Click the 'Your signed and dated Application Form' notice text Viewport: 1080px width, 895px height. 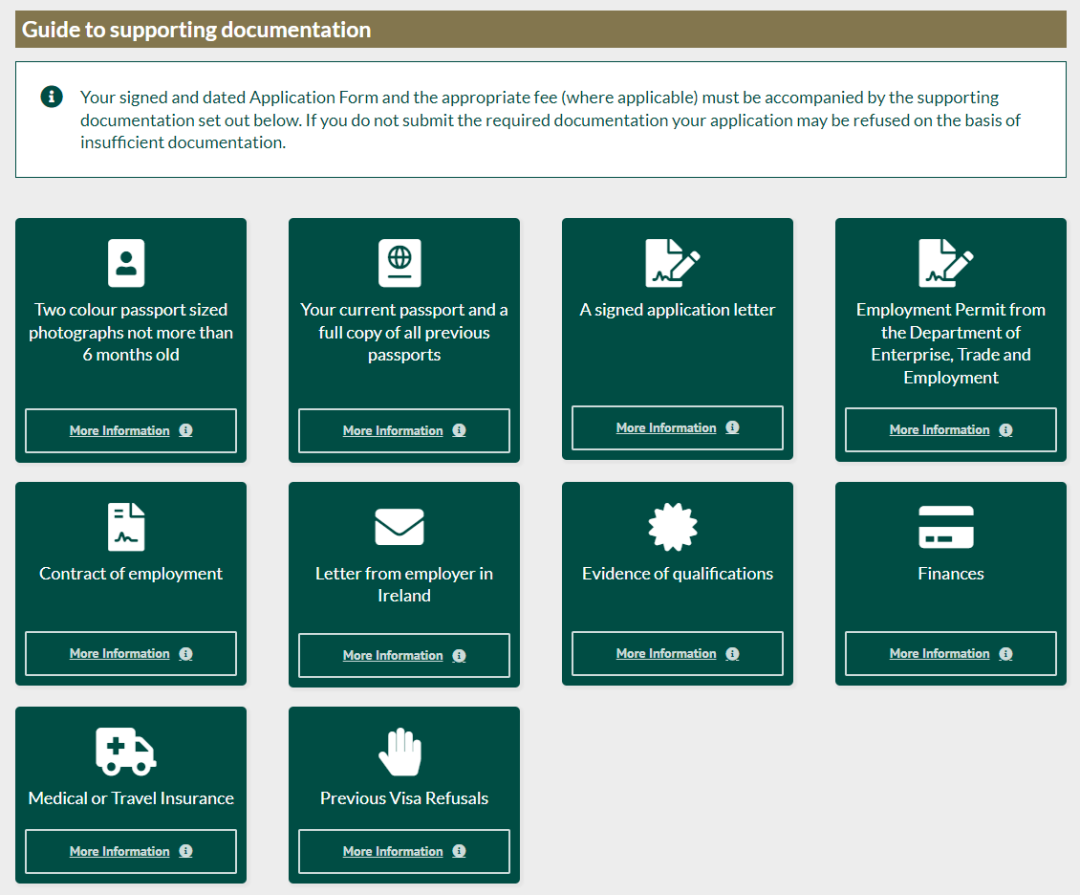pos(550,120)
